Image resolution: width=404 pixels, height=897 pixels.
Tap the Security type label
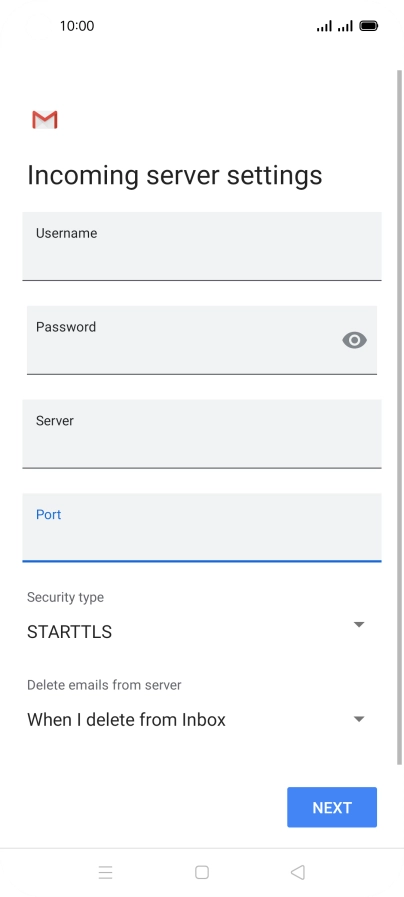tap(65, 597)
